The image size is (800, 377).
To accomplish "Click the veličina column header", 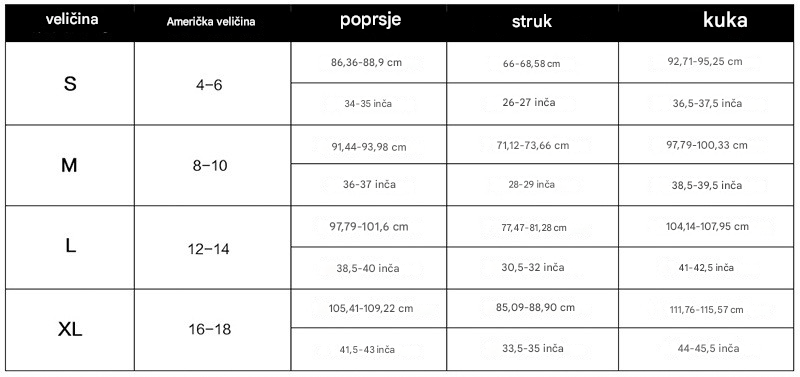I will click(70, 22).
